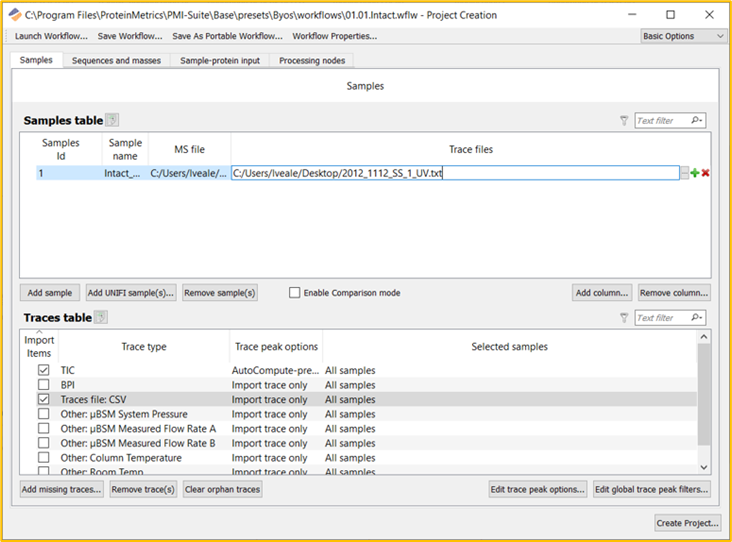Viewport: 732px width, 542px height.
Task: Click the funnel filter icon above Traces table
Action: pyautogui.click(x=624, y=318)
